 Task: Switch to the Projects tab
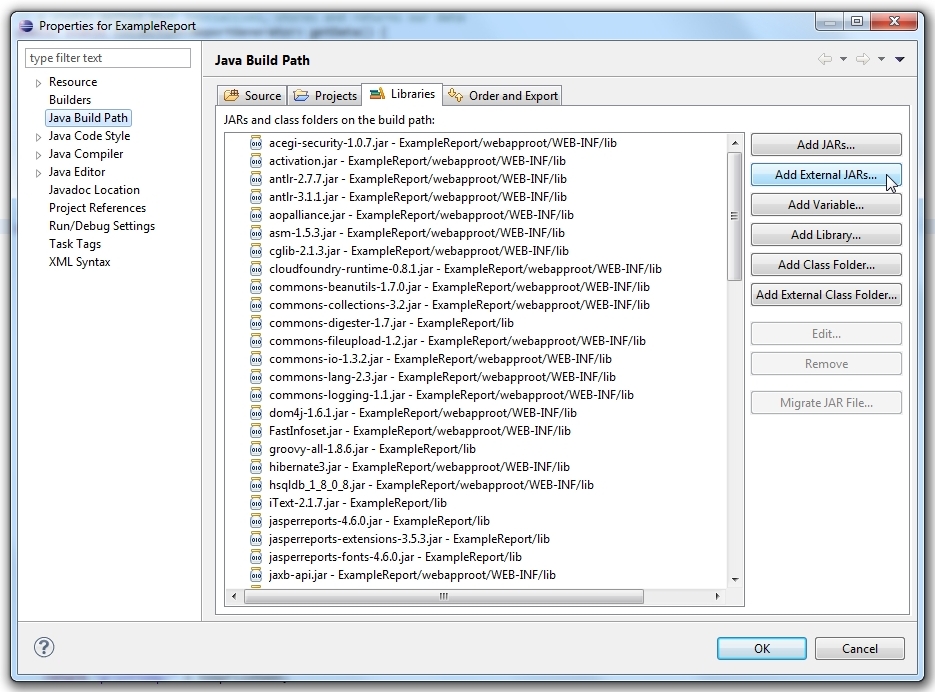(x=325, y=95)
